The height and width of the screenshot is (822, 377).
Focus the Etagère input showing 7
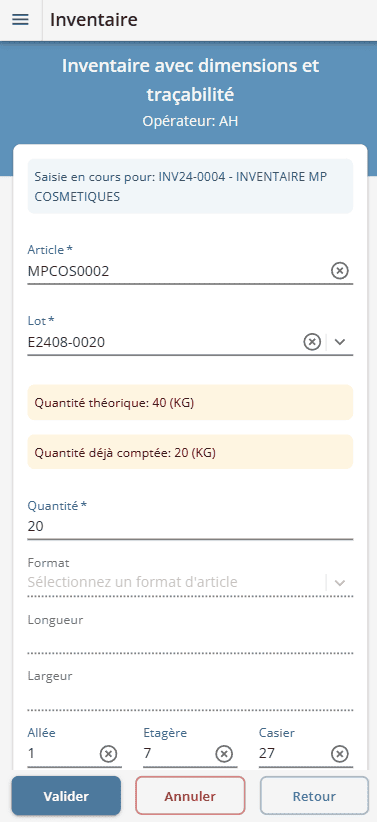(178, 754)
